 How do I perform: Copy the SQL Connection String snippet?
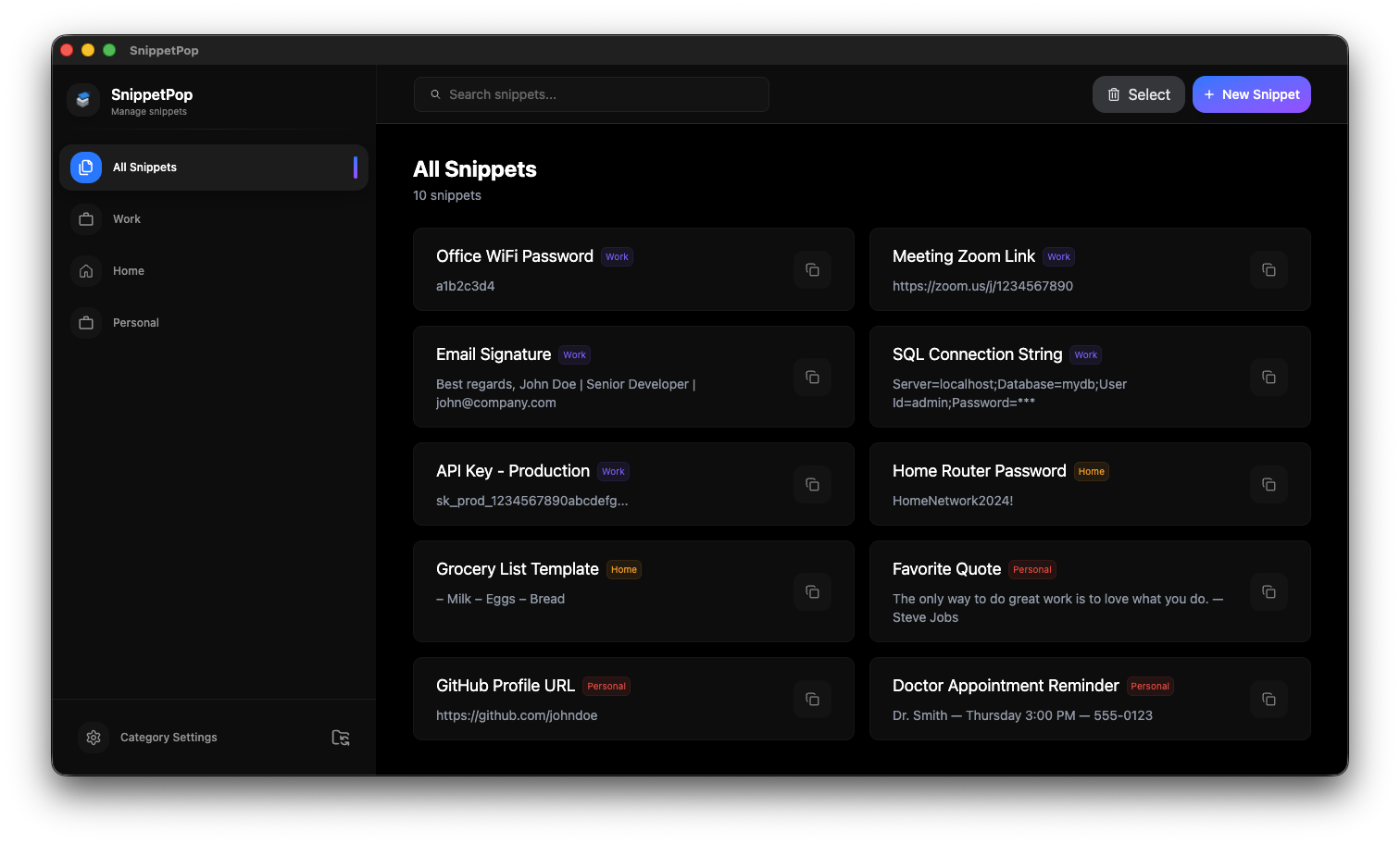(1269, 377)
